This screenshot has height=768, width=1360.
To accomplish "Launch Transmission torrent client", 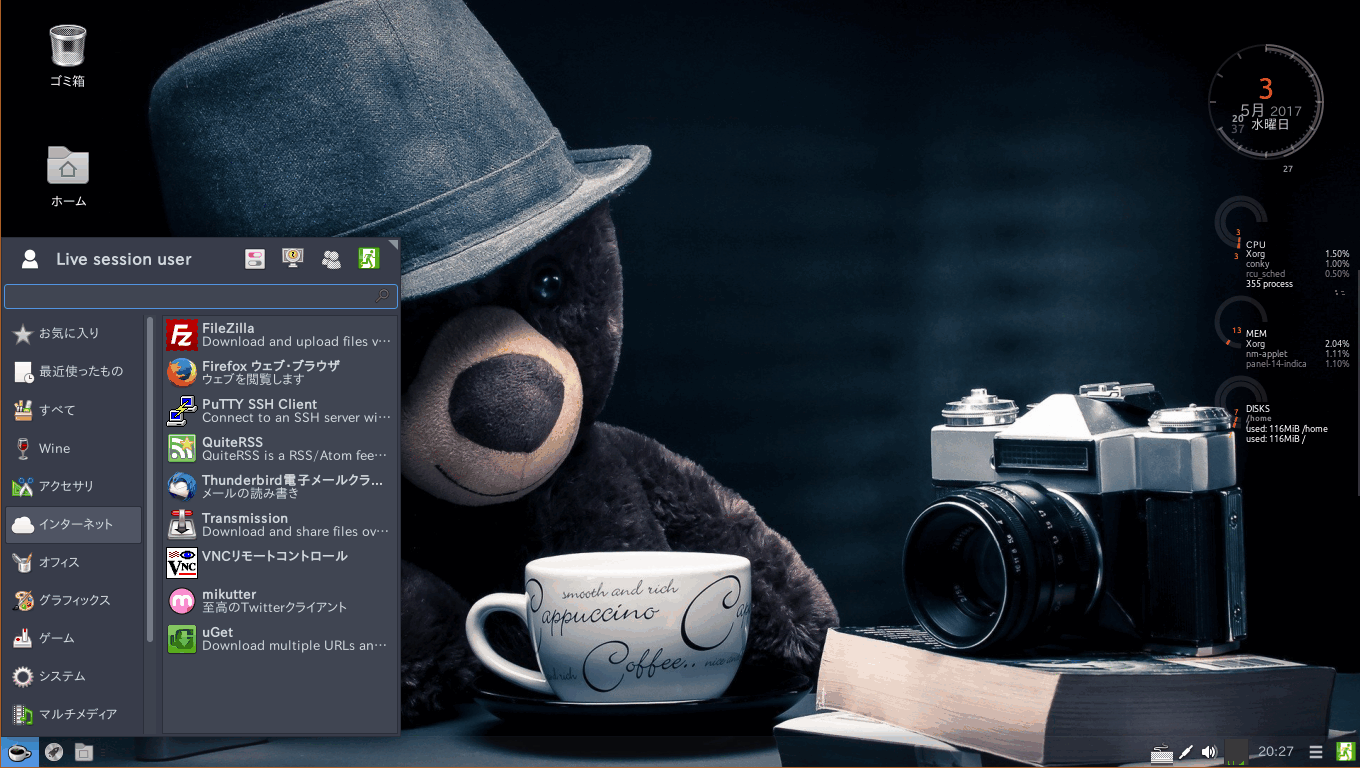I will click(280, 525).
